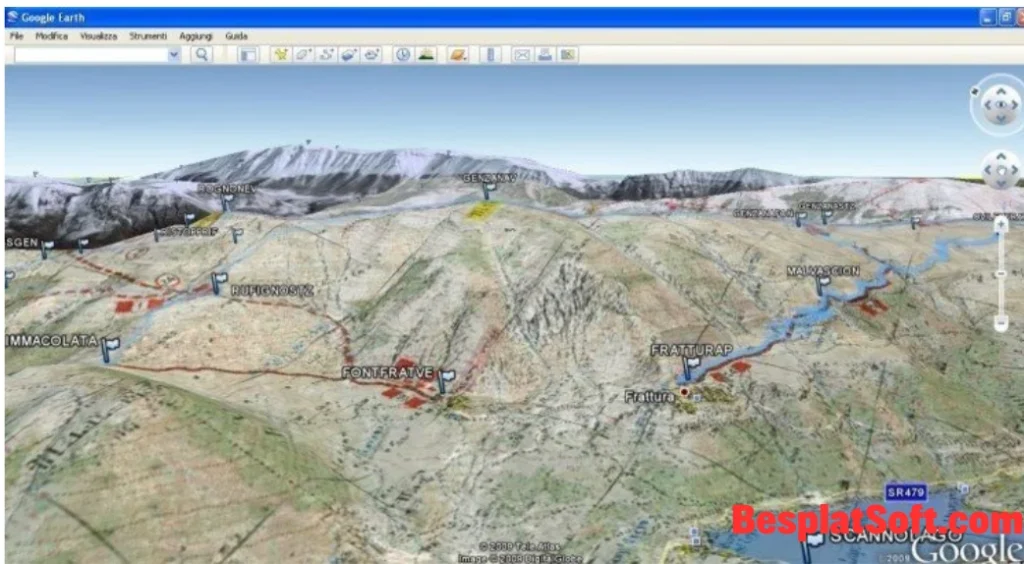
Task: Click the Email envelope icon
Action: [522, 55]
